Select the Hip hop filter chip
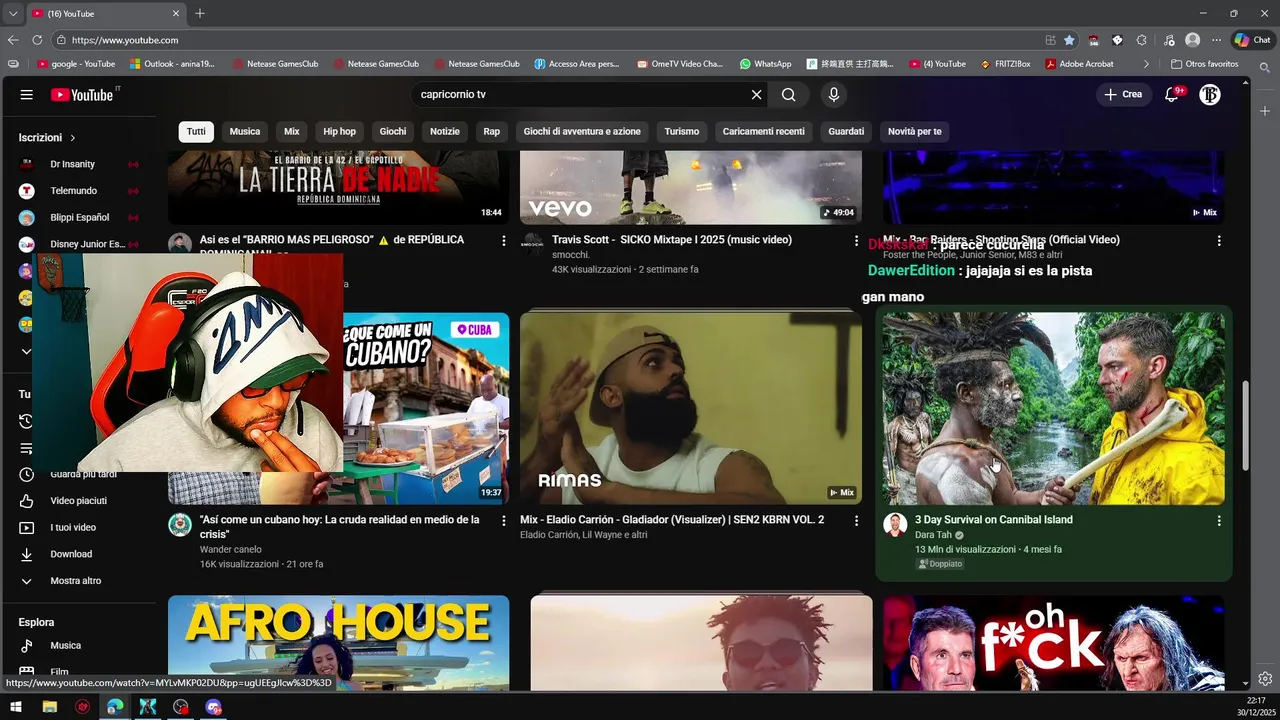Viewport: 1280px width, 720px height. (x=339, y=131)
